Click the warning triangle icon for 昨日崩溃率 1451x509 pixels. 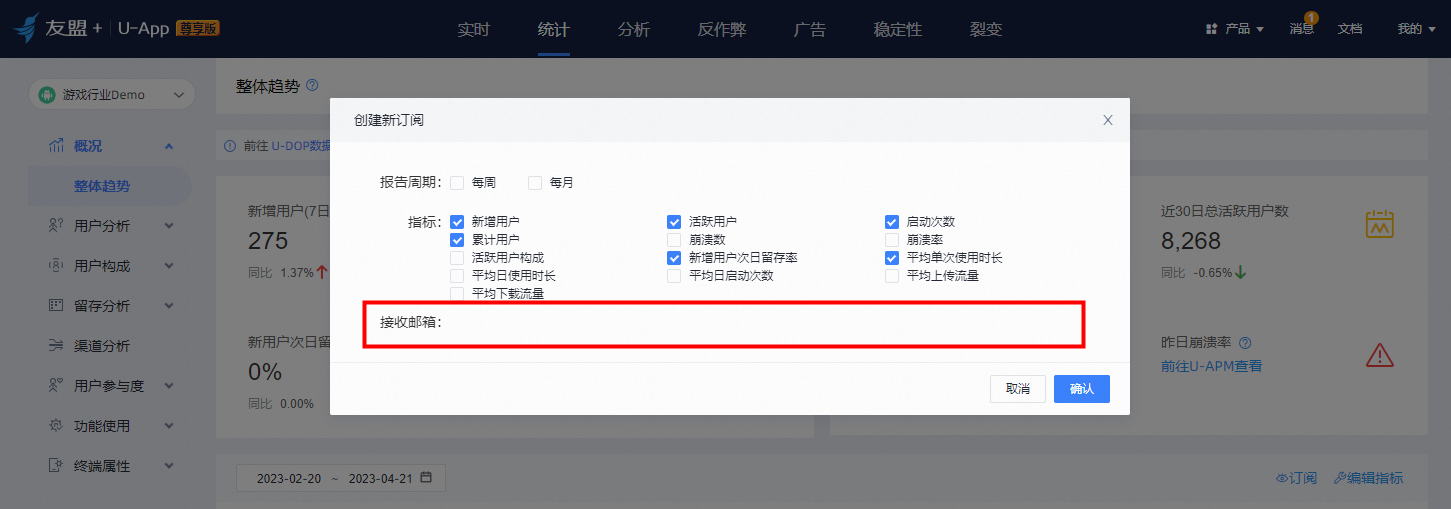1380,354
